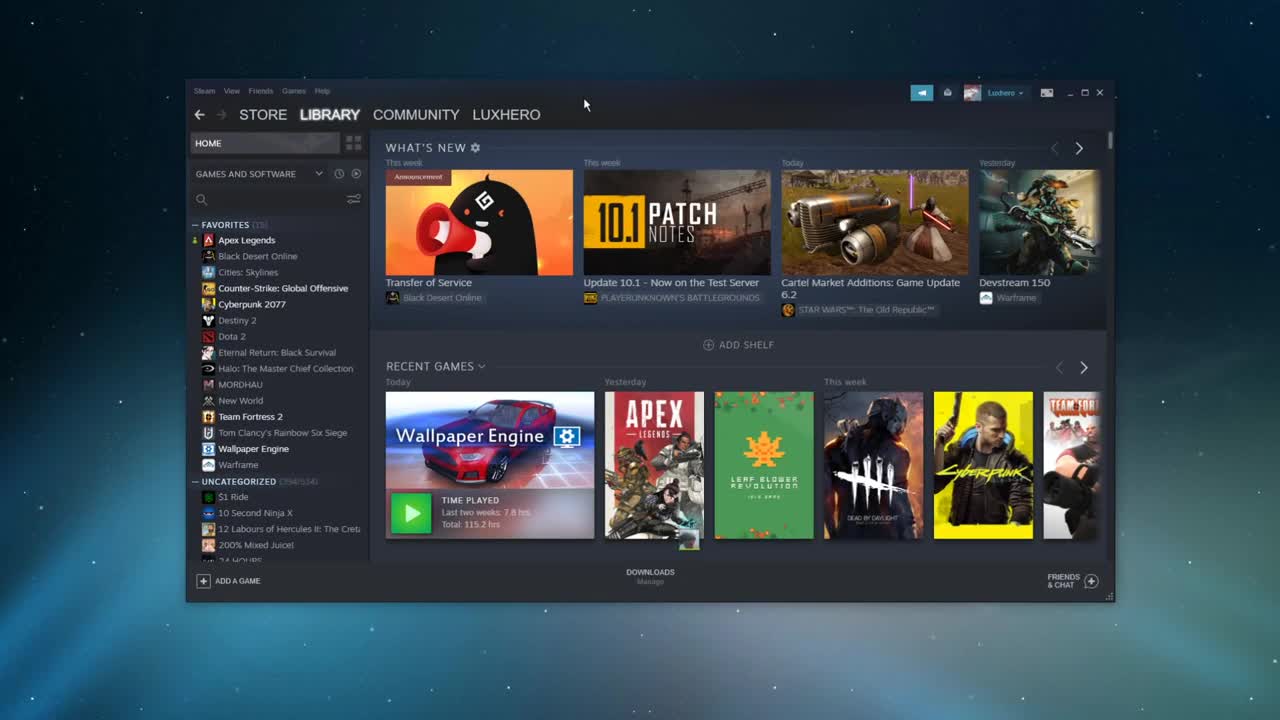Click the forward navigation arrow

coord(222,115)
